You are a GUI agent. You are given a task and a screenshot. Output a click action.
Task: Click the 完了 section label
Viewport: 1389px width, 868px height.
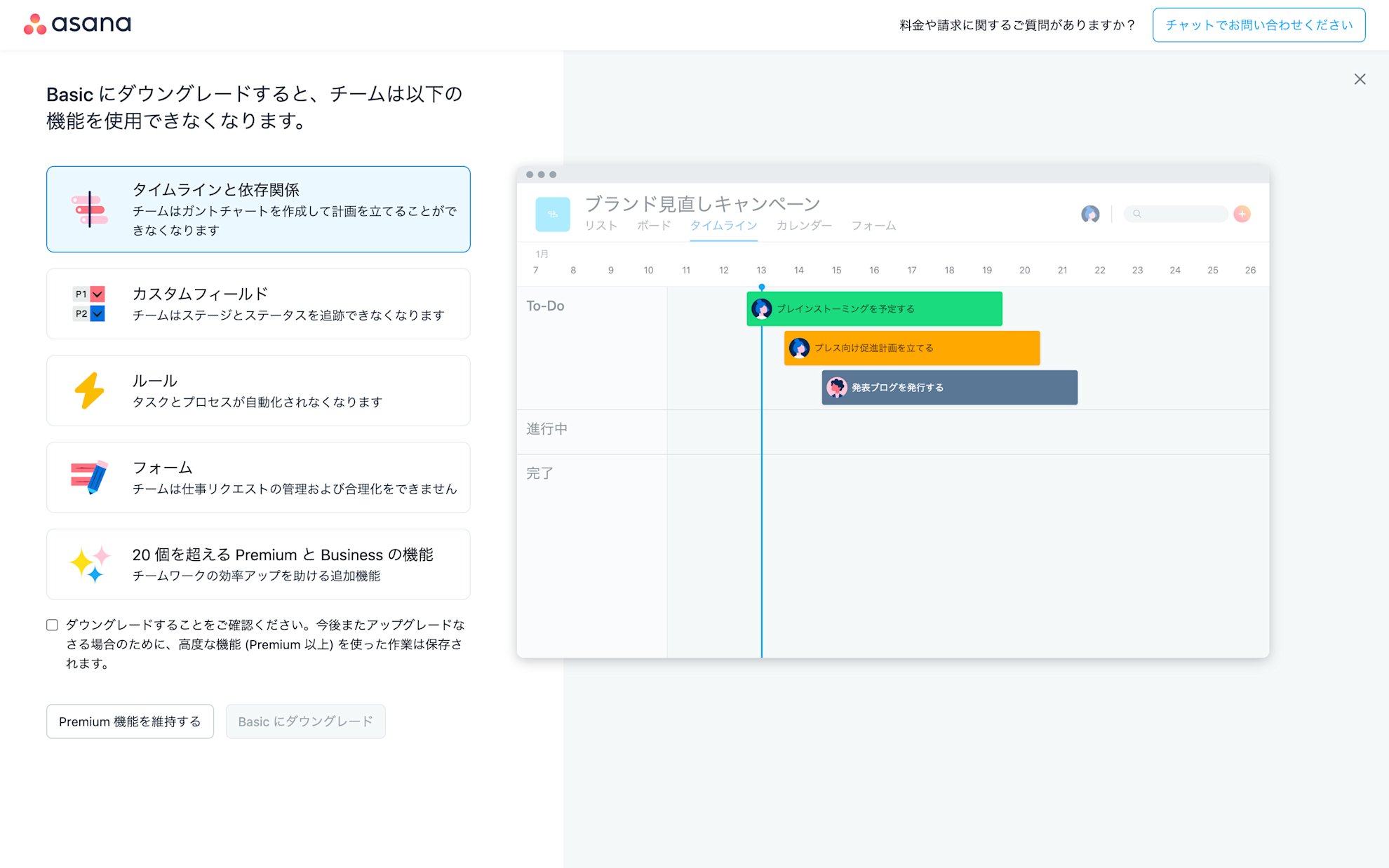(x=540, y=473)
